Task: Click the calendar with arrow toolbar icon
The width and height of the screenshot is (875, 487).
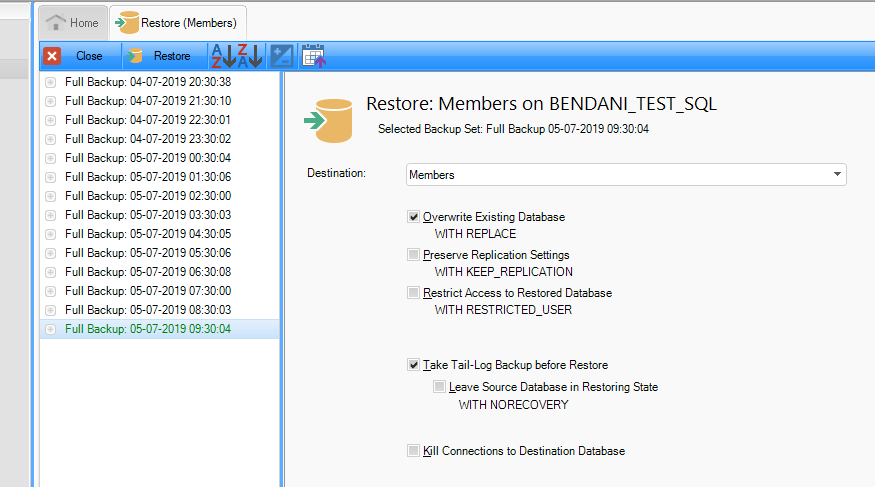Action: point(314,56)
